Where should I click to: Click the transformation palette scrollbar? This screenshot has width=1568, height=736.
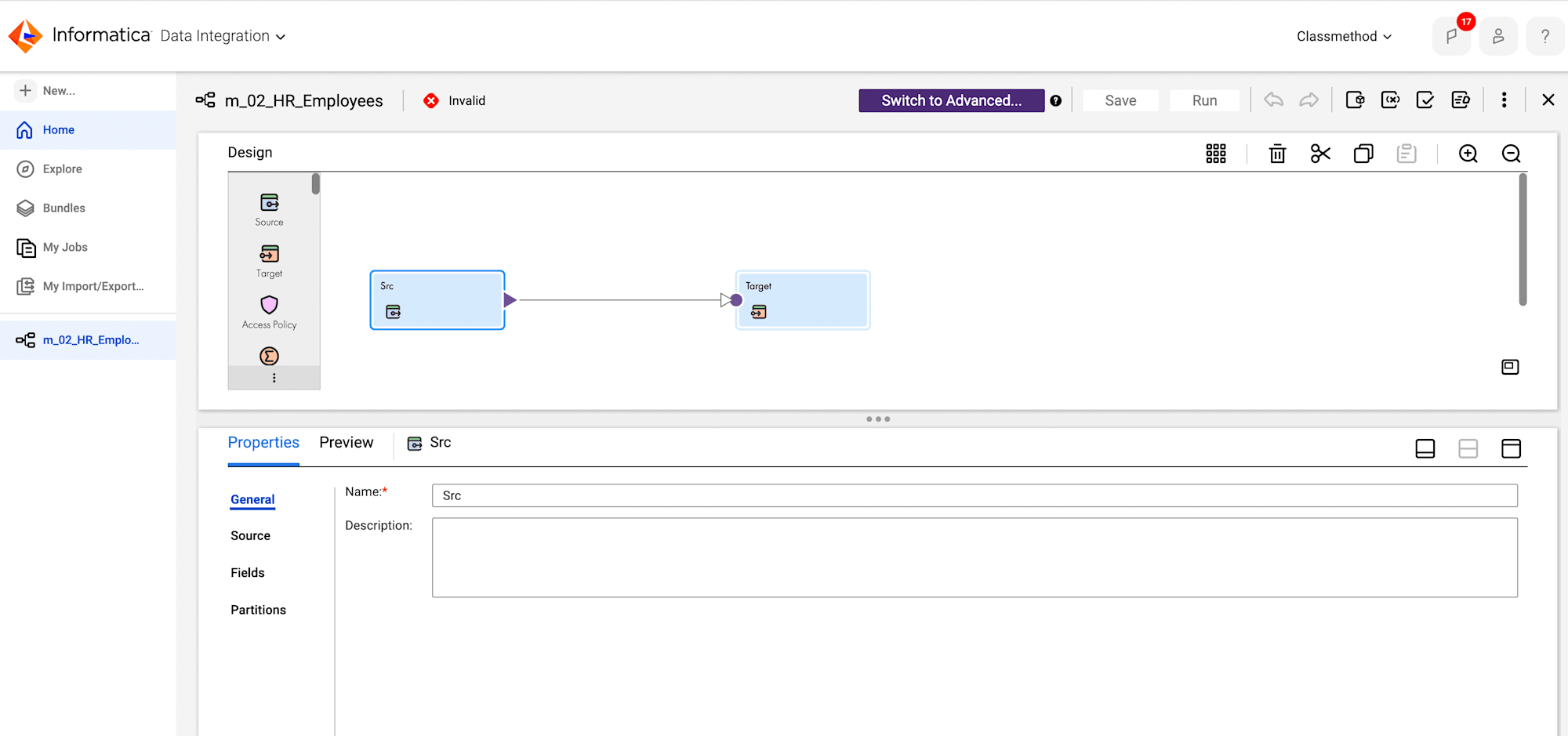click(x=315, y=183)
